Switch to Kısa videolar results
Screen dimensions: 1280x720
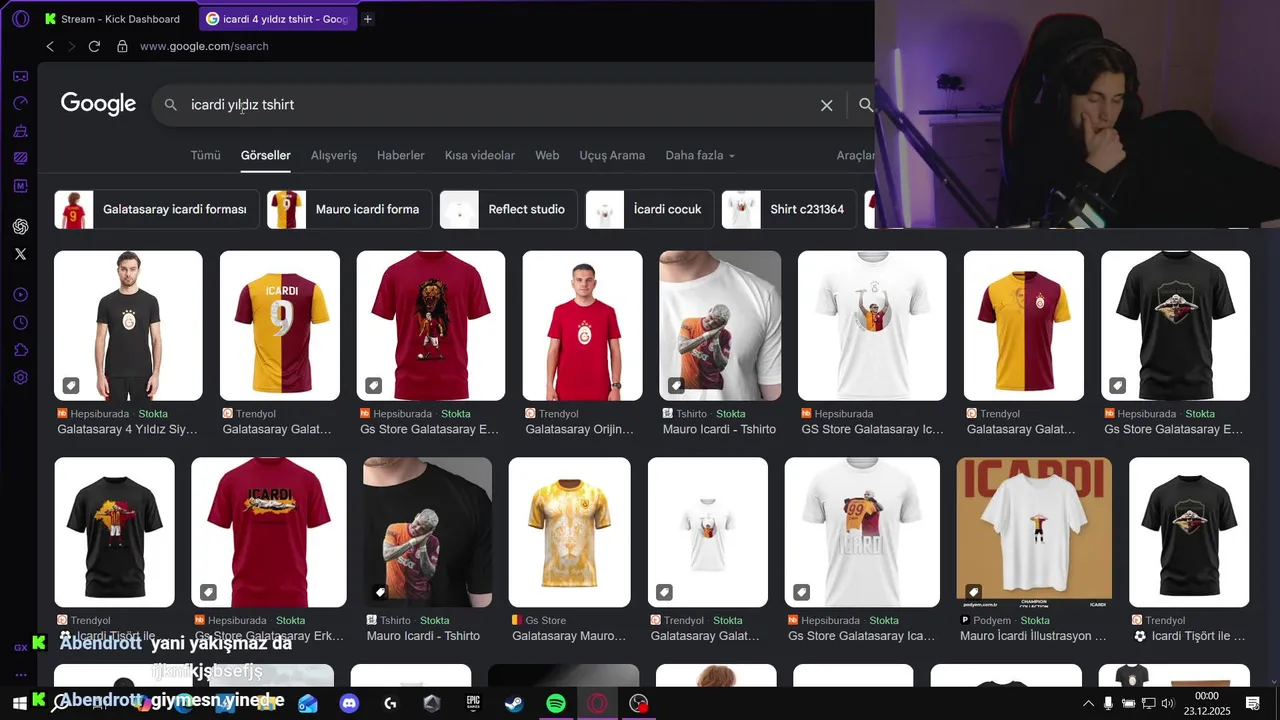click(480, 155)
